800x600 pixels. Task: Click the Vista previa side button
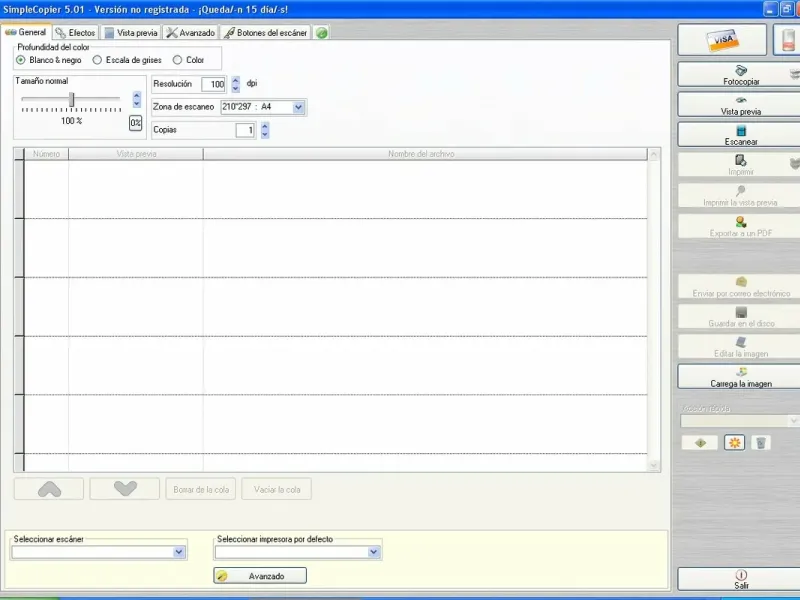click(x=741, y=105)
